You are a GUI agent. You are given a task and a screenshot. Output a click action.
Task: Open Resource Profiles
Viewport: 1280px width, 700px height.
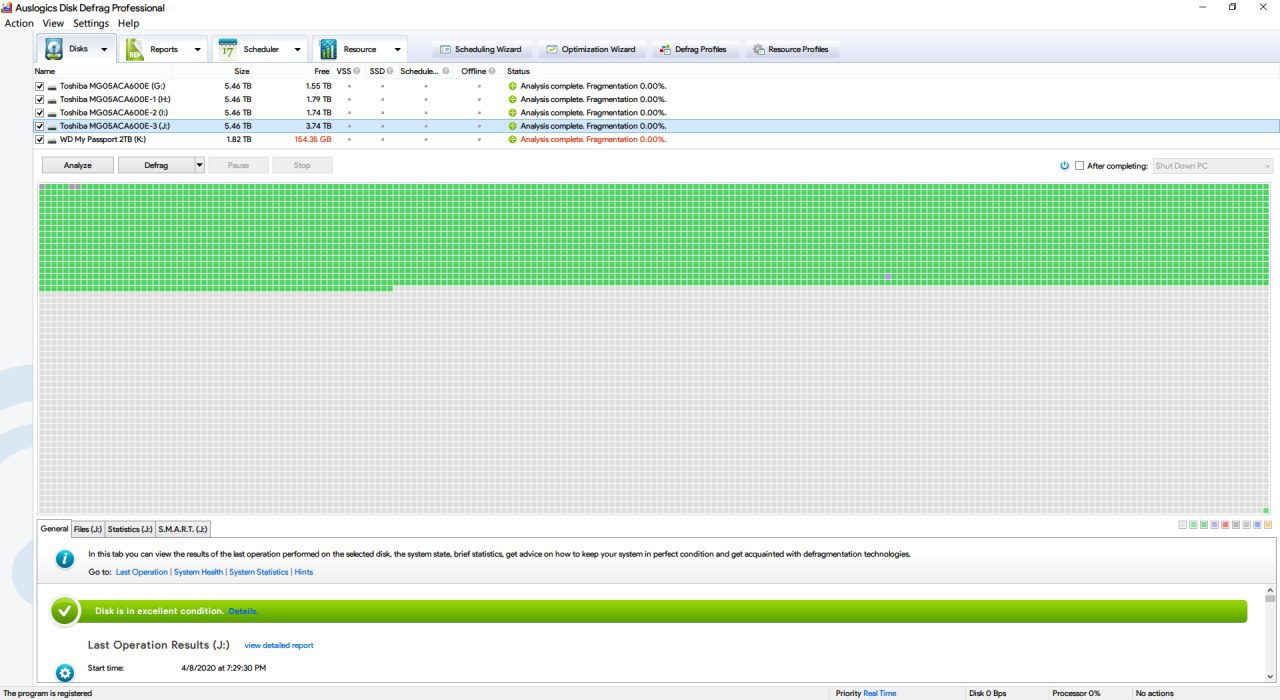(x=790, y=49)
